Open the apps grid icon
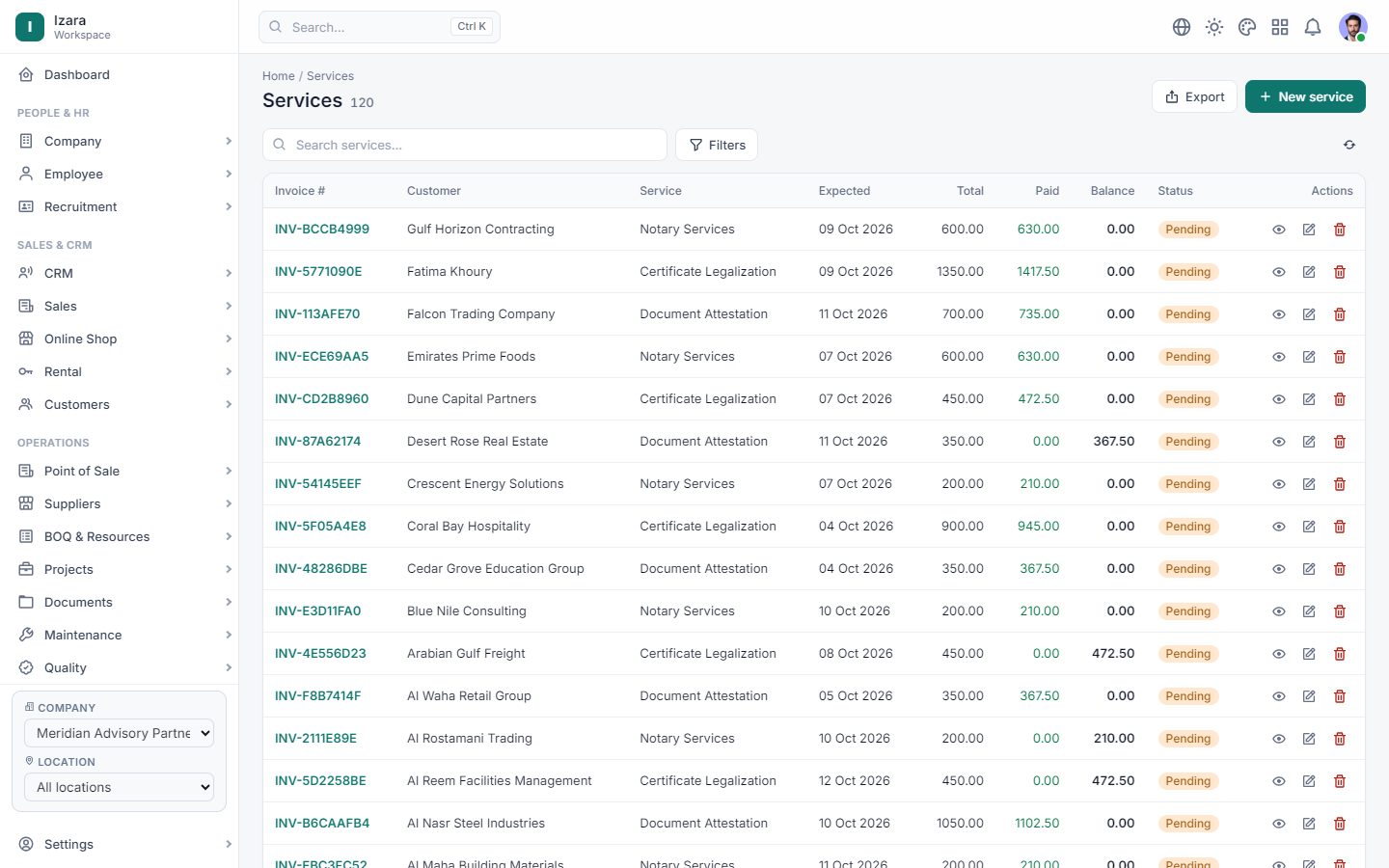This screenshot has width=1389, height=868. pos(1280,27)
